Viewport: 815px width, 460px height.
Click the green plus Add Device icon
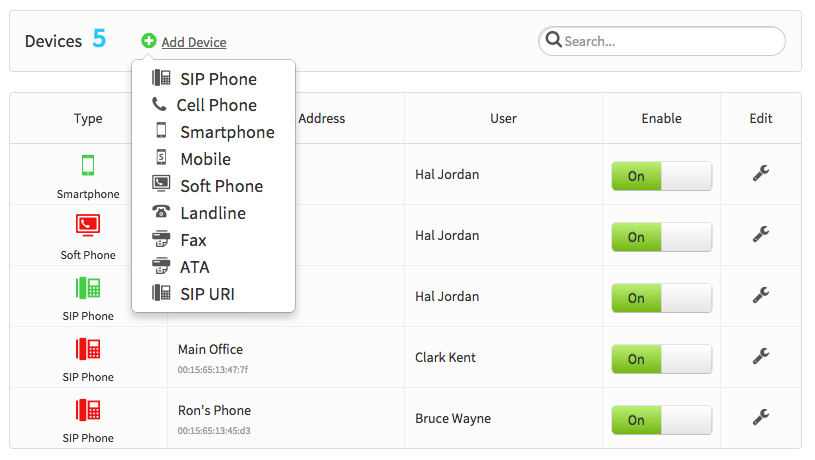(x=149, y=41)
